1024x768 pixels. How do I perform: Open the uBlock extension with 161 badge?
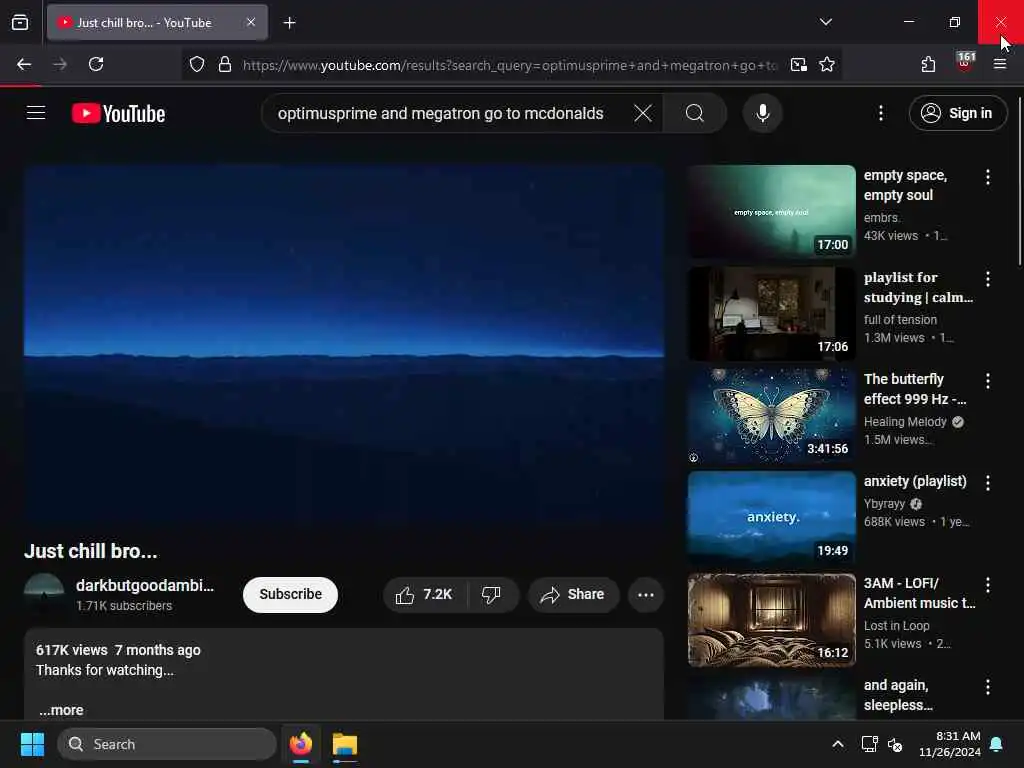(965, 62)
